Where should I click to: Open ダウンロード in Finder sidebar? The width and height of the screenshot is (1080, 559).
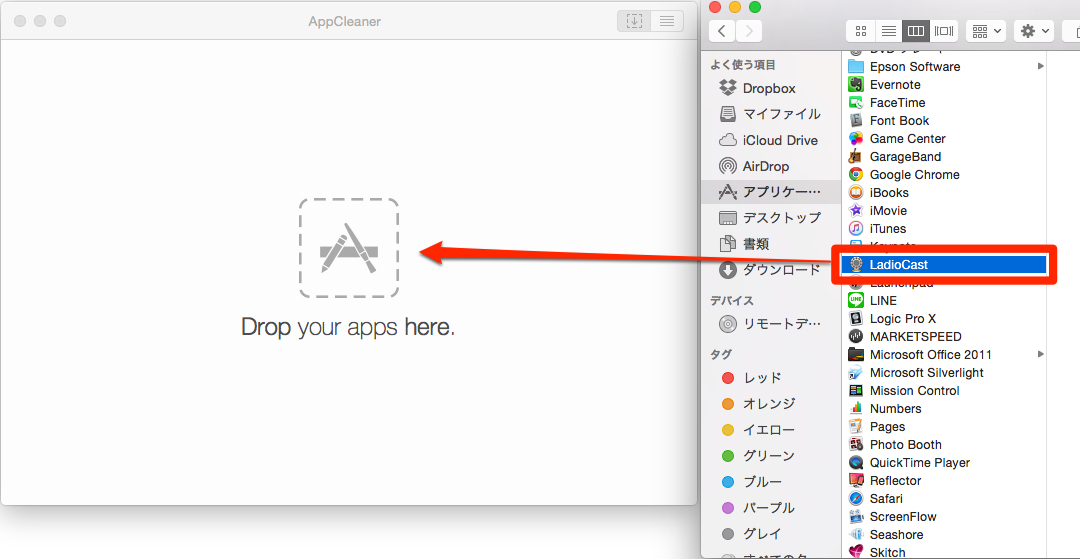770,270
